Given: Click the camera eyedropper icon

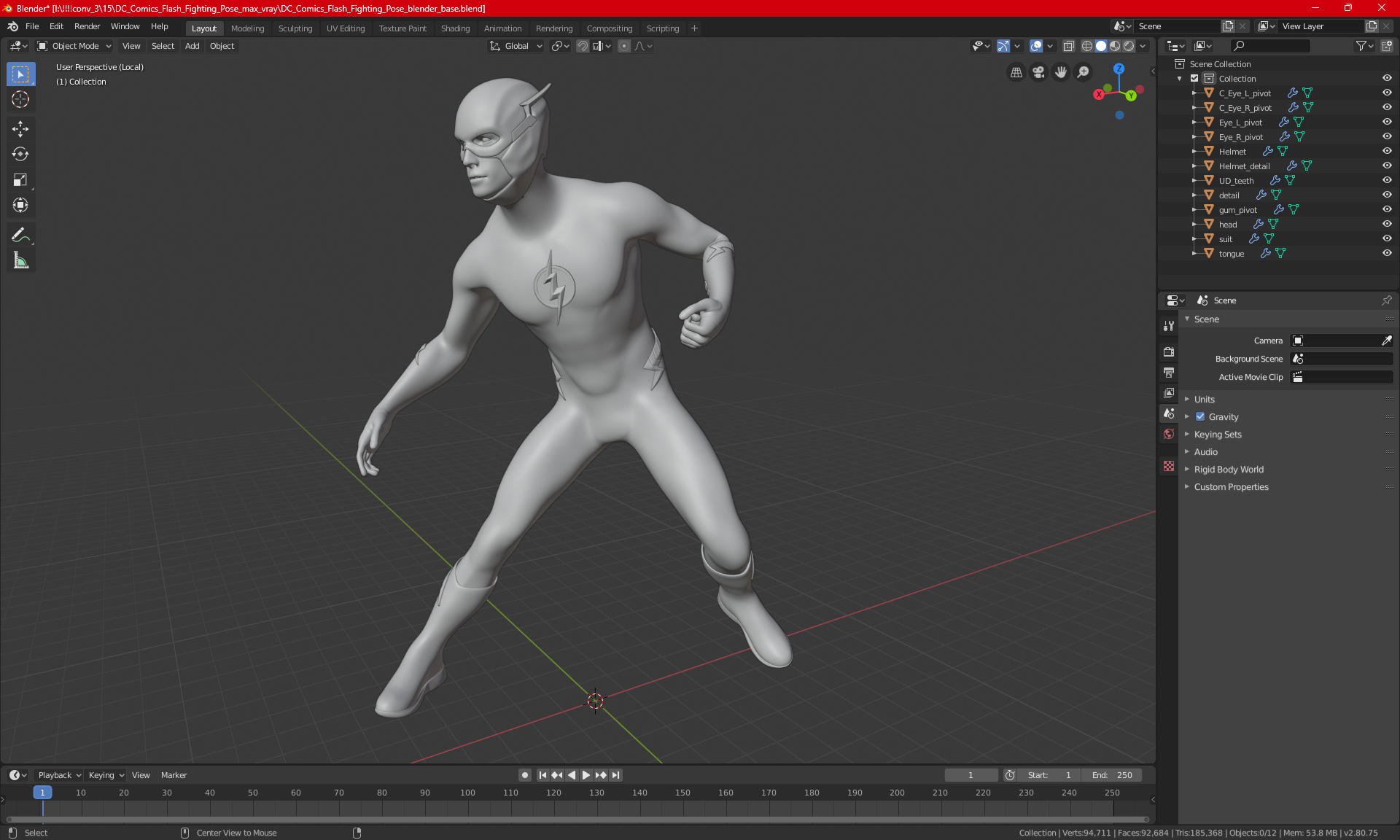Looking at the screenshot, I should coord(1386,341).
